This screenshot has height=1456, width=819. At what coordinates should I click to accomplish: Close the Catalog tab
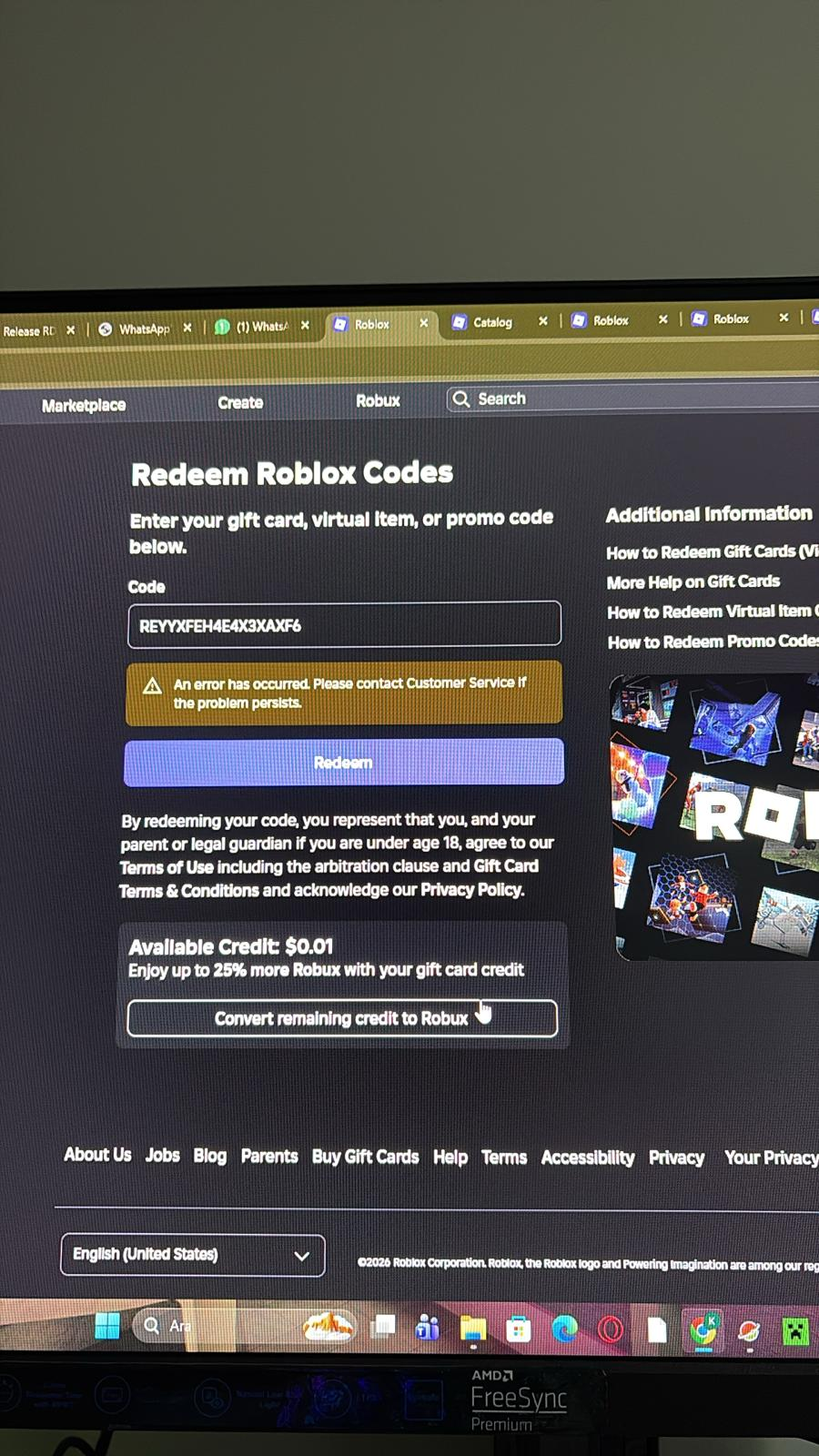point(543,320)
